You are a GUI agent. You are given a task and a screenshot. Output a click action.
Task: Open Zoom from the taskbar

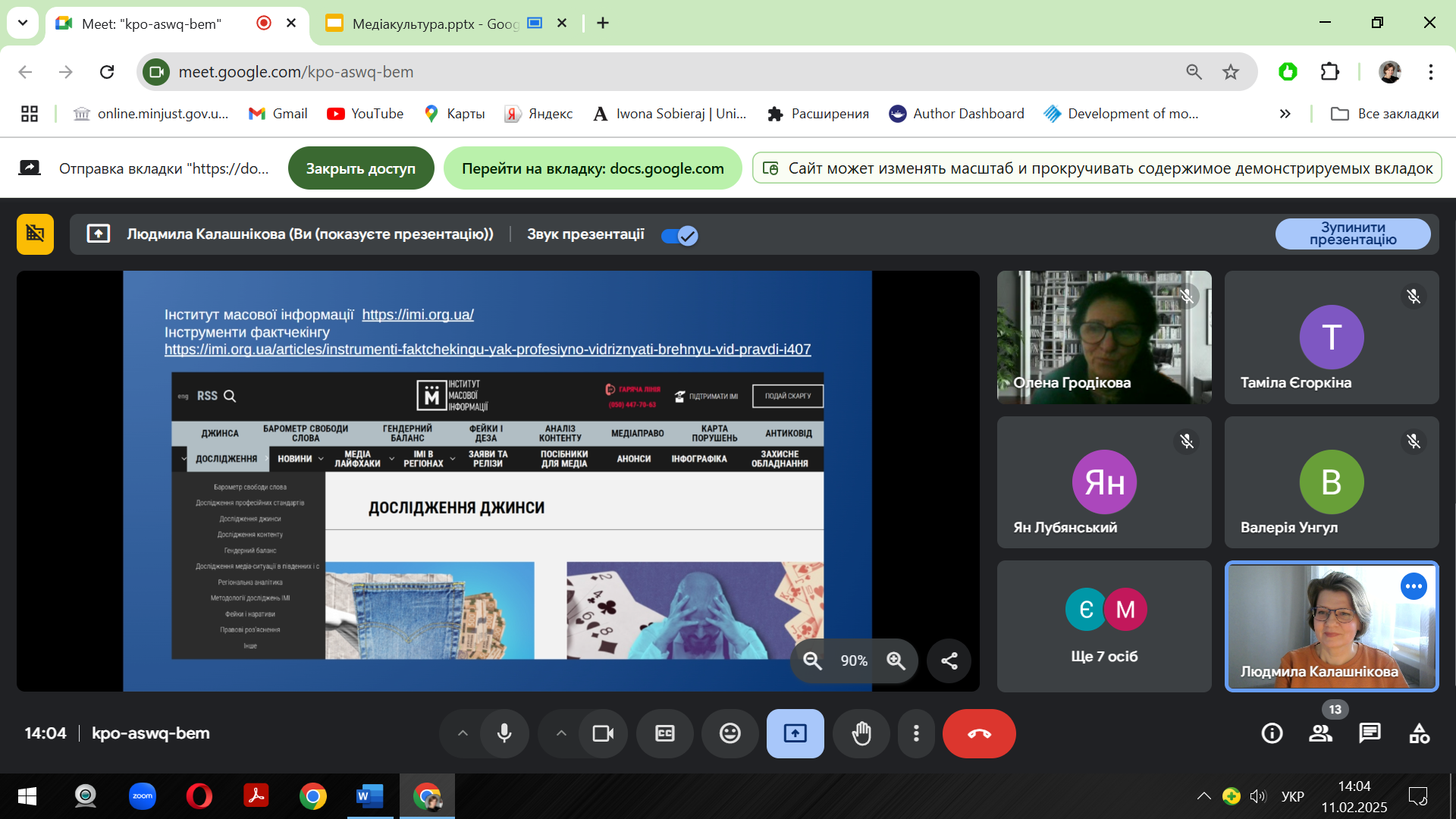[143, 796]
